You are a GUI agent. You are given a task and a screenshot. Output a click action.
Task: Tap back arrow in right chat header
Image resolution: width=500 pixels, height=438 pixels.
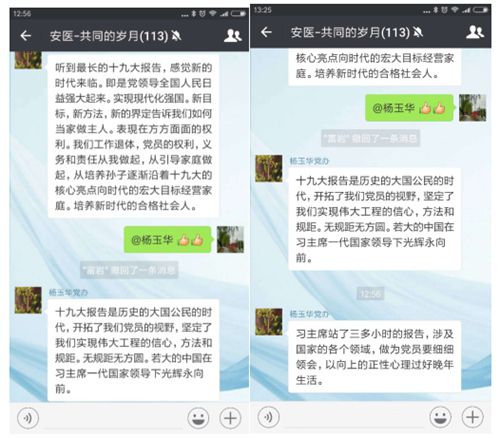pos(266,32)
